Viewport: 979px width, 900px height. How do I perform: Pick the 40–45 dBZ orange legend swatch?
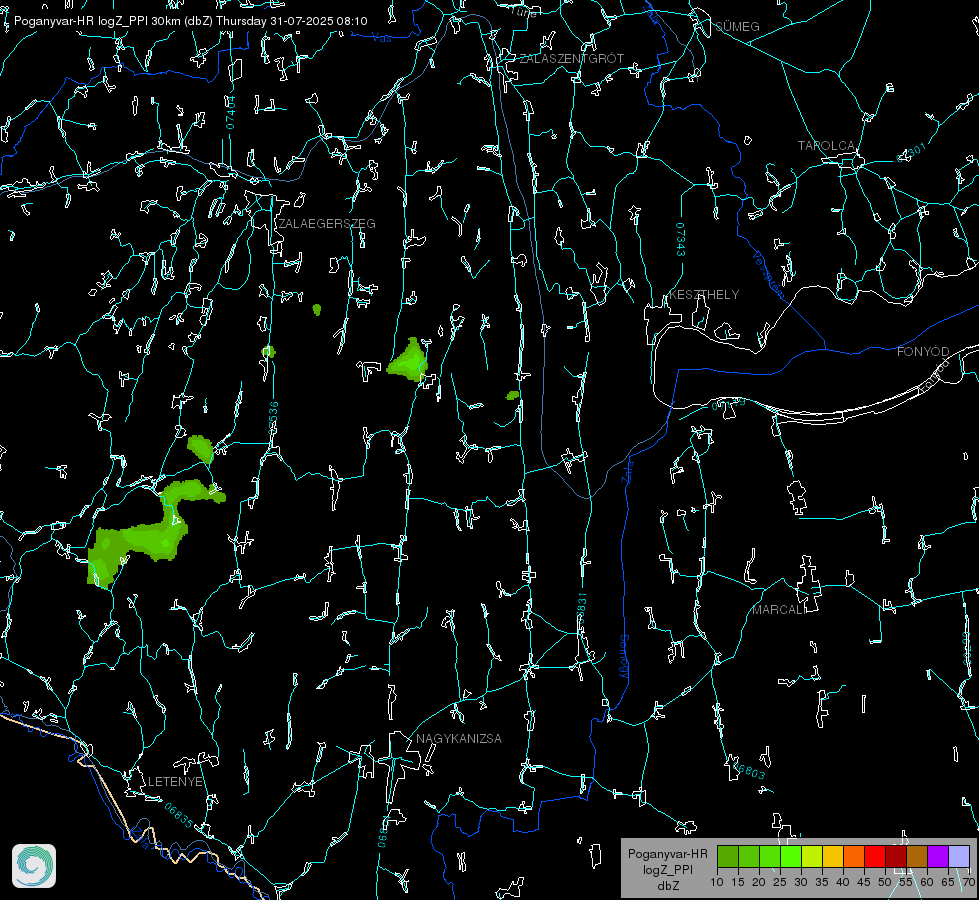854,856
